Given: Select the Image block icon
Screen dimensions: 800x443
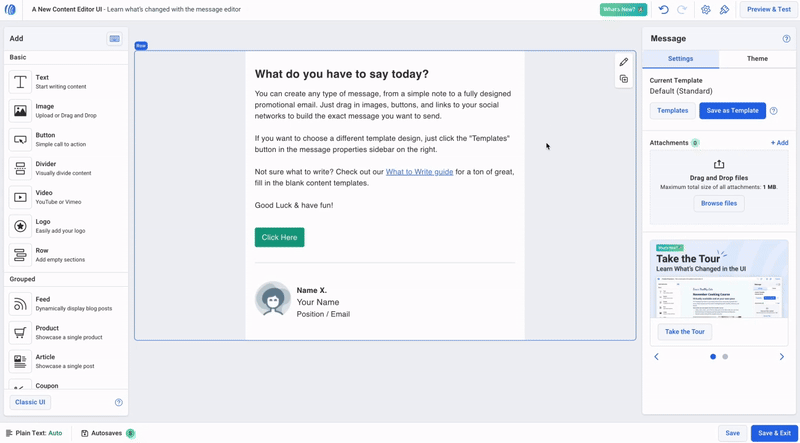Looking at the screenshot, I should tap(20, 111).
